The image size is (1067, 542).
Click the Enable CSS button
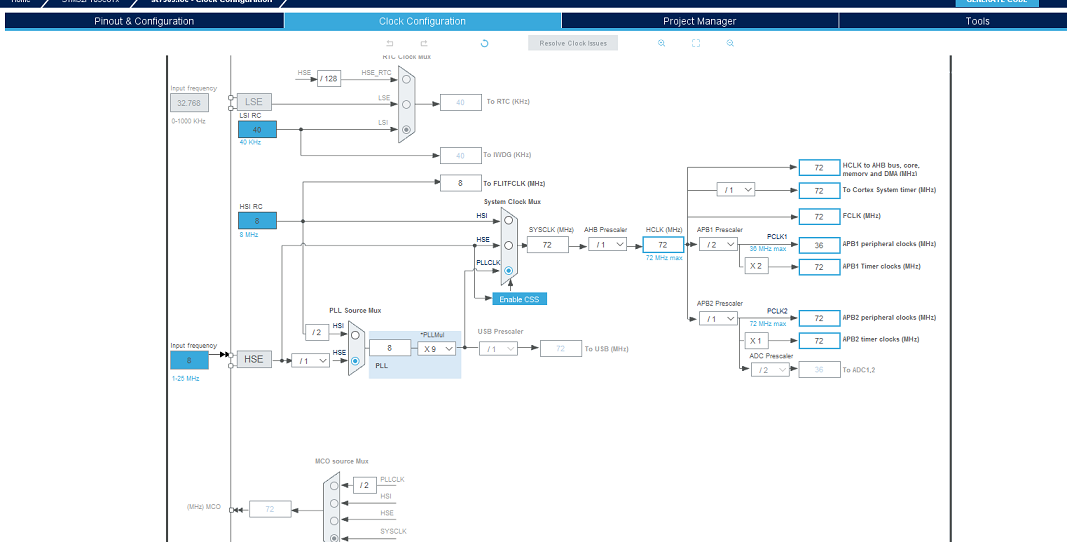[x=519, y=299]
